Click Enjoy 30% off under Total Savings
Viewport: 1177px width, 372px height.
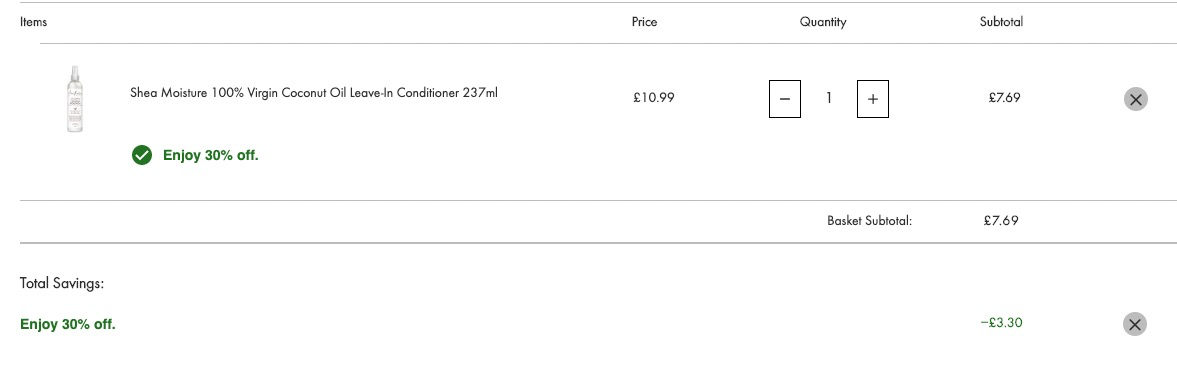click(x=68, y=325)
